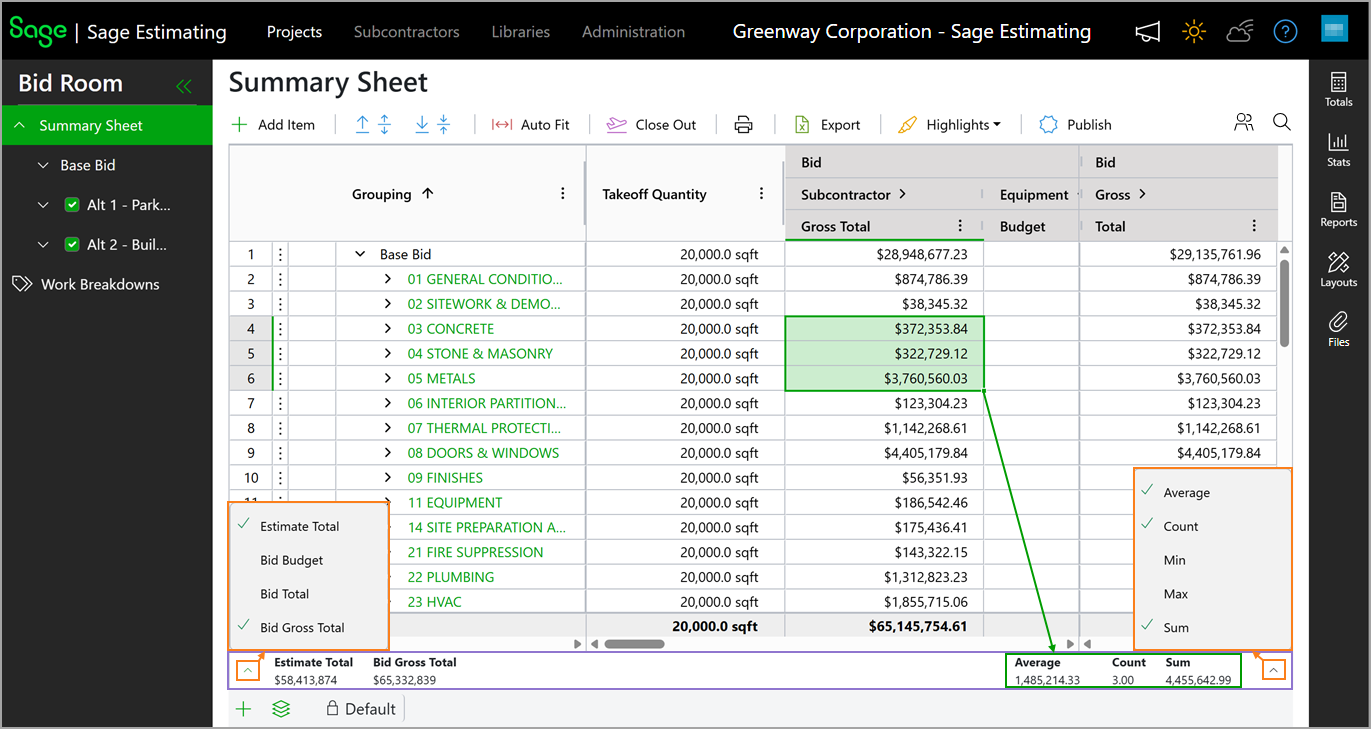Open the Projects menu

coord(294,32)
